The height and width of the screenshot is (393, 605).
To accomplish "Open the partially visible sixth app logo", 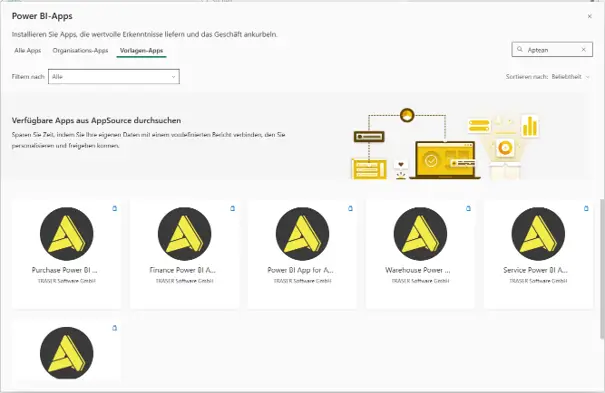I will coord(67,353).
